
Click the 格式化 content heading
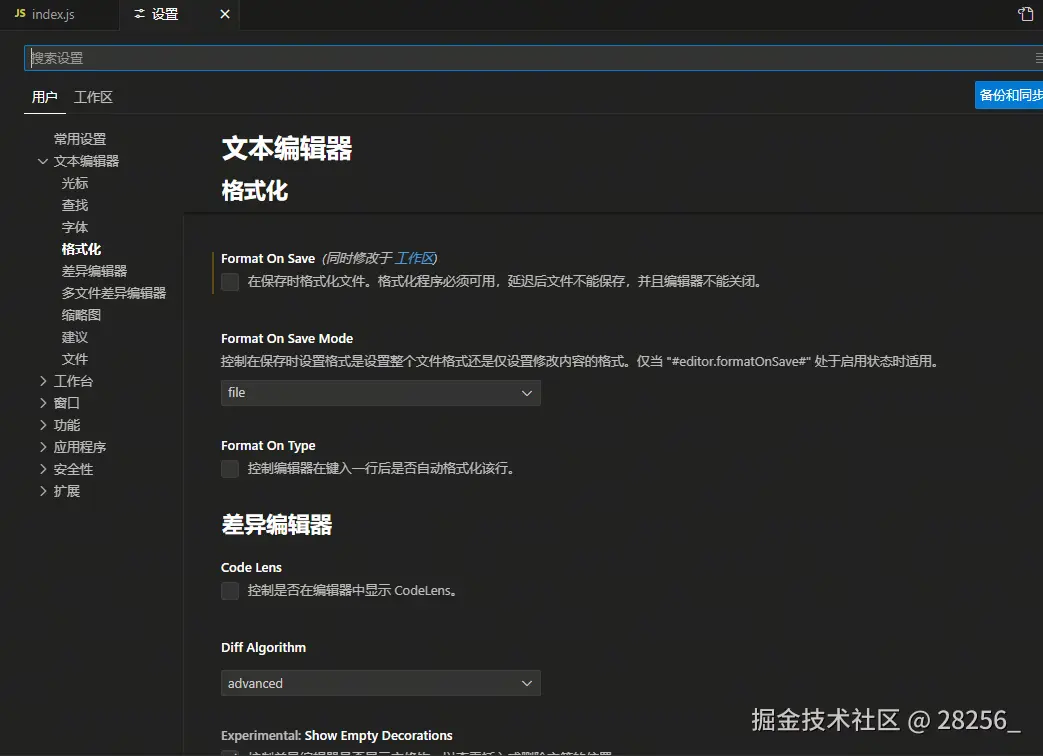254,191
